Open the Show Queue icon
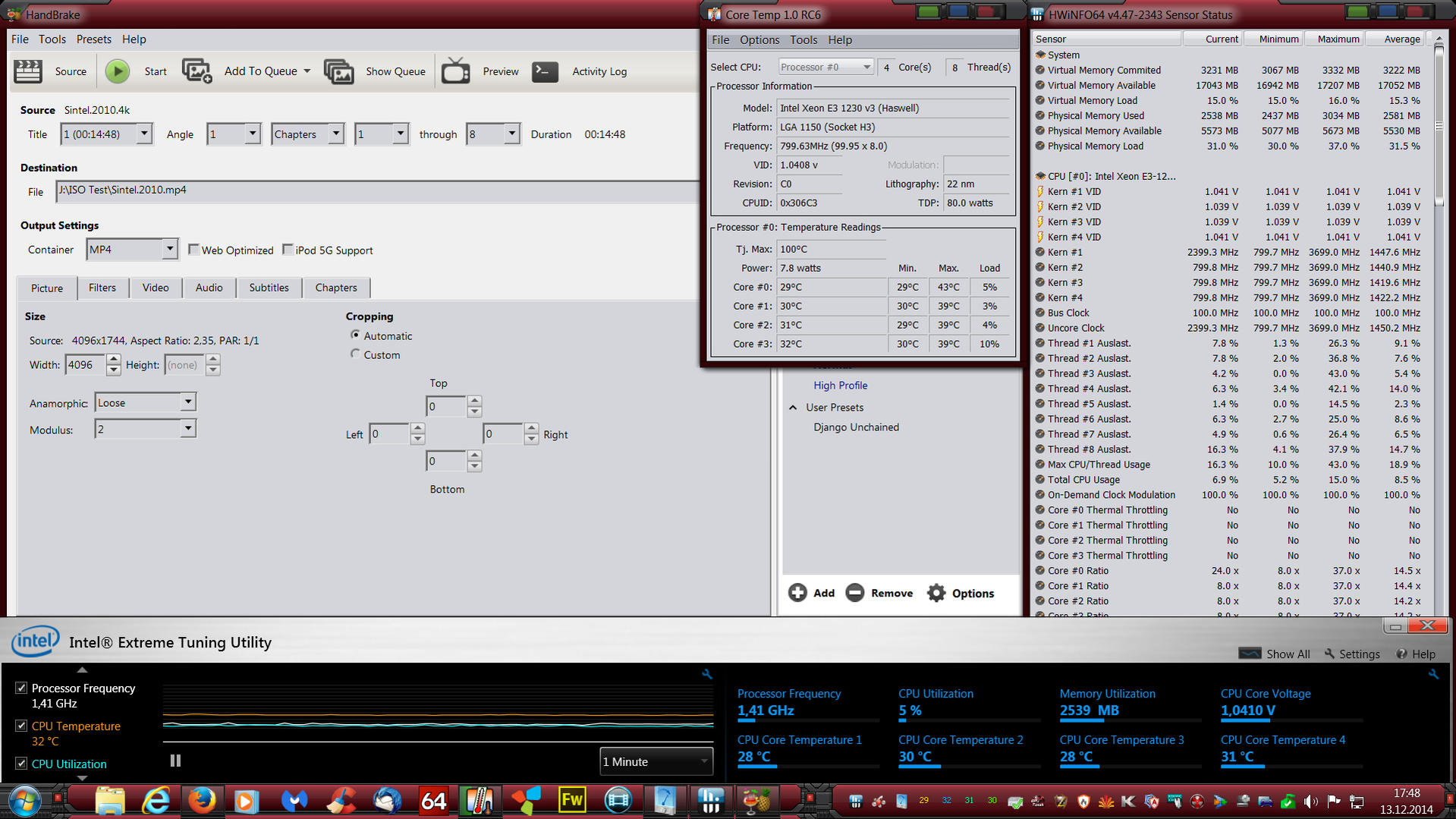Screen dimensions: 1456x819 (338, 71)
